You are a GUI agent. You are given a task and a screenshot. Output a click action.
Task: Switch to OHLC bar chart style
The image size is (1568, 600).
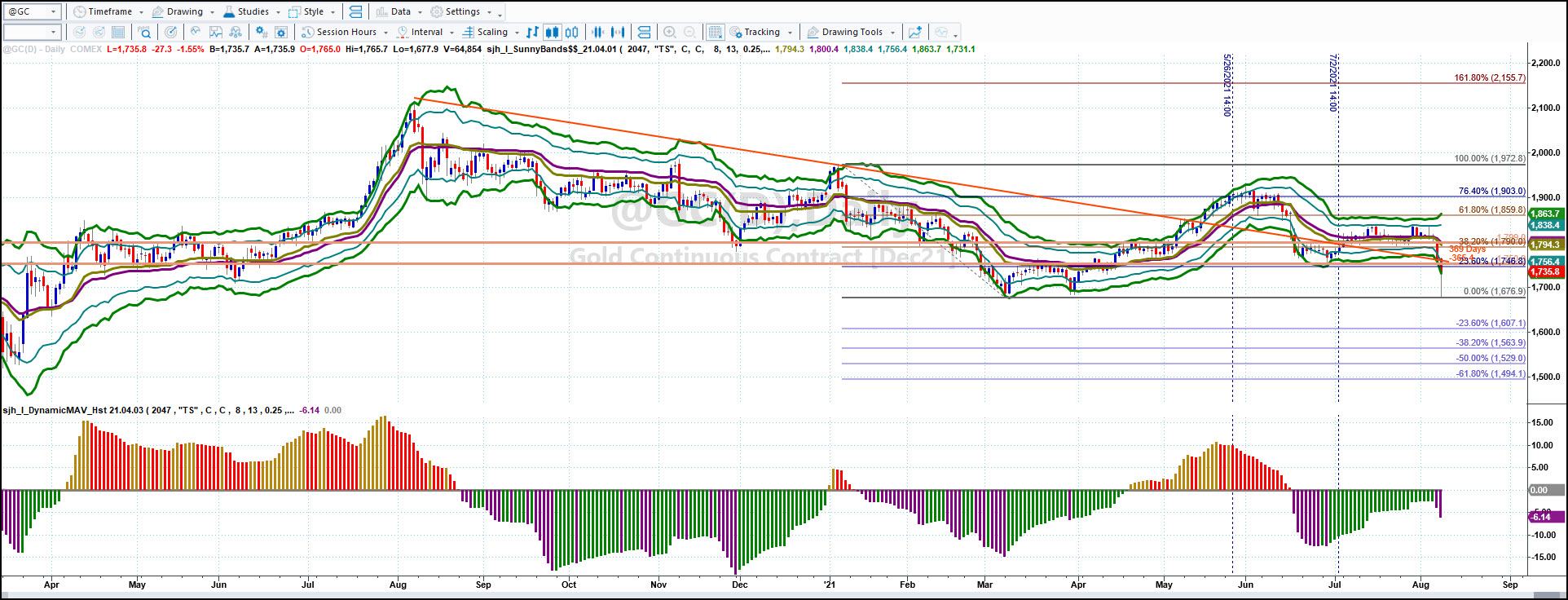[x=532, y=32]
